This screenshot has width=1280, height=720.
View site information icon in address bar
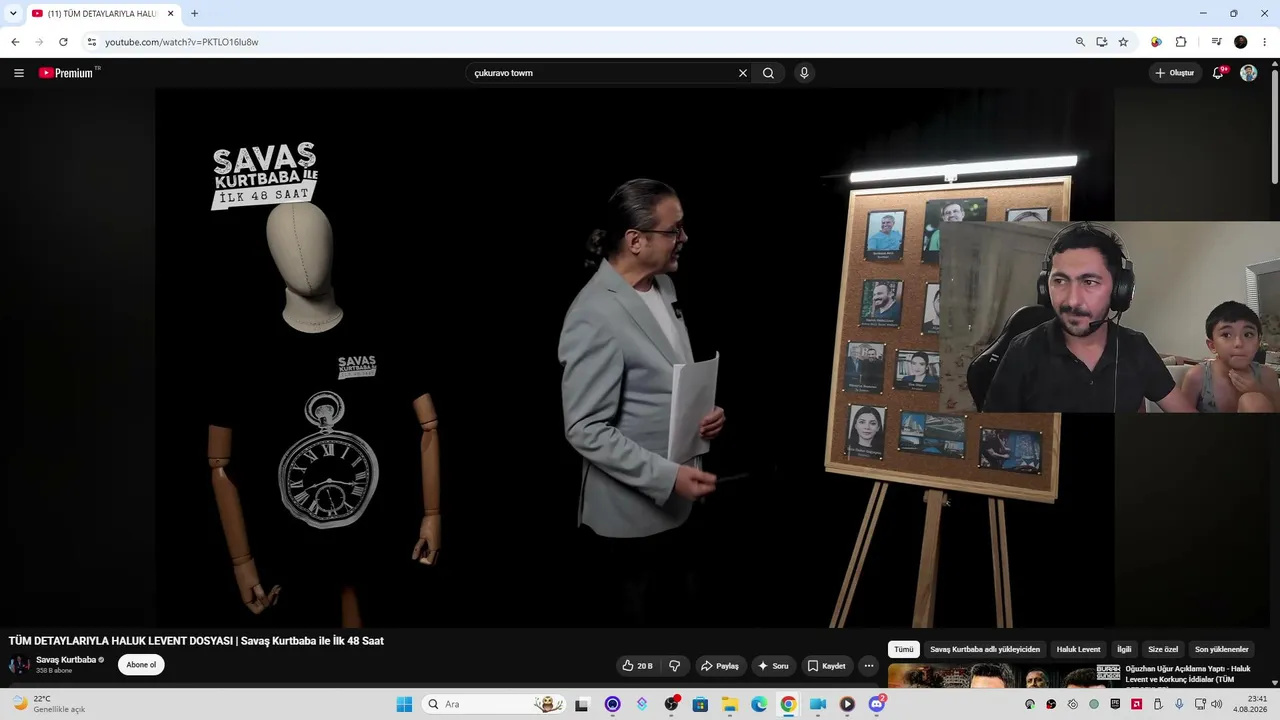pyautogui.click(x=92, y=42)
